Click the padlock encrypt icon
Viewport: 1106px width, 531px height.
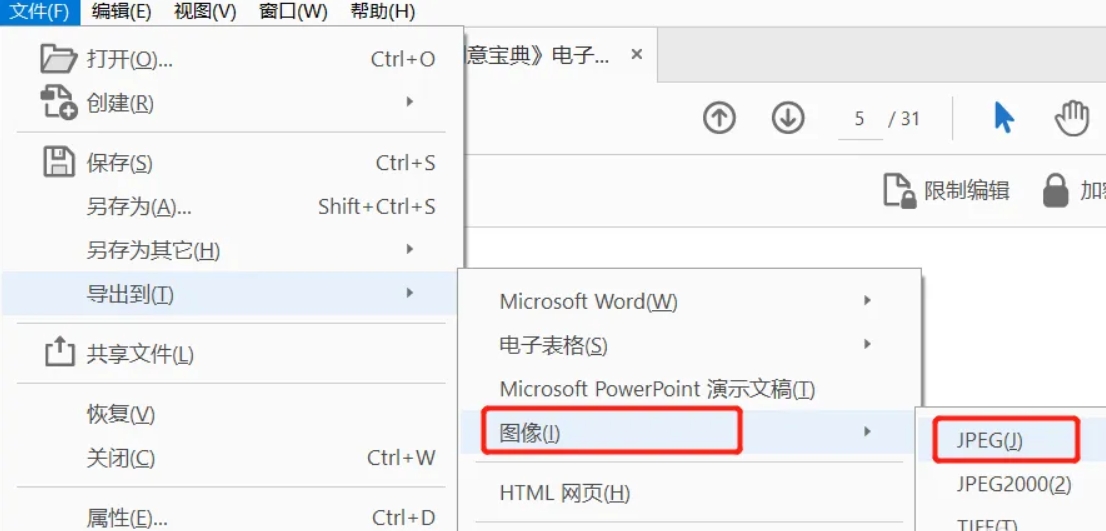click(1055, 190)
